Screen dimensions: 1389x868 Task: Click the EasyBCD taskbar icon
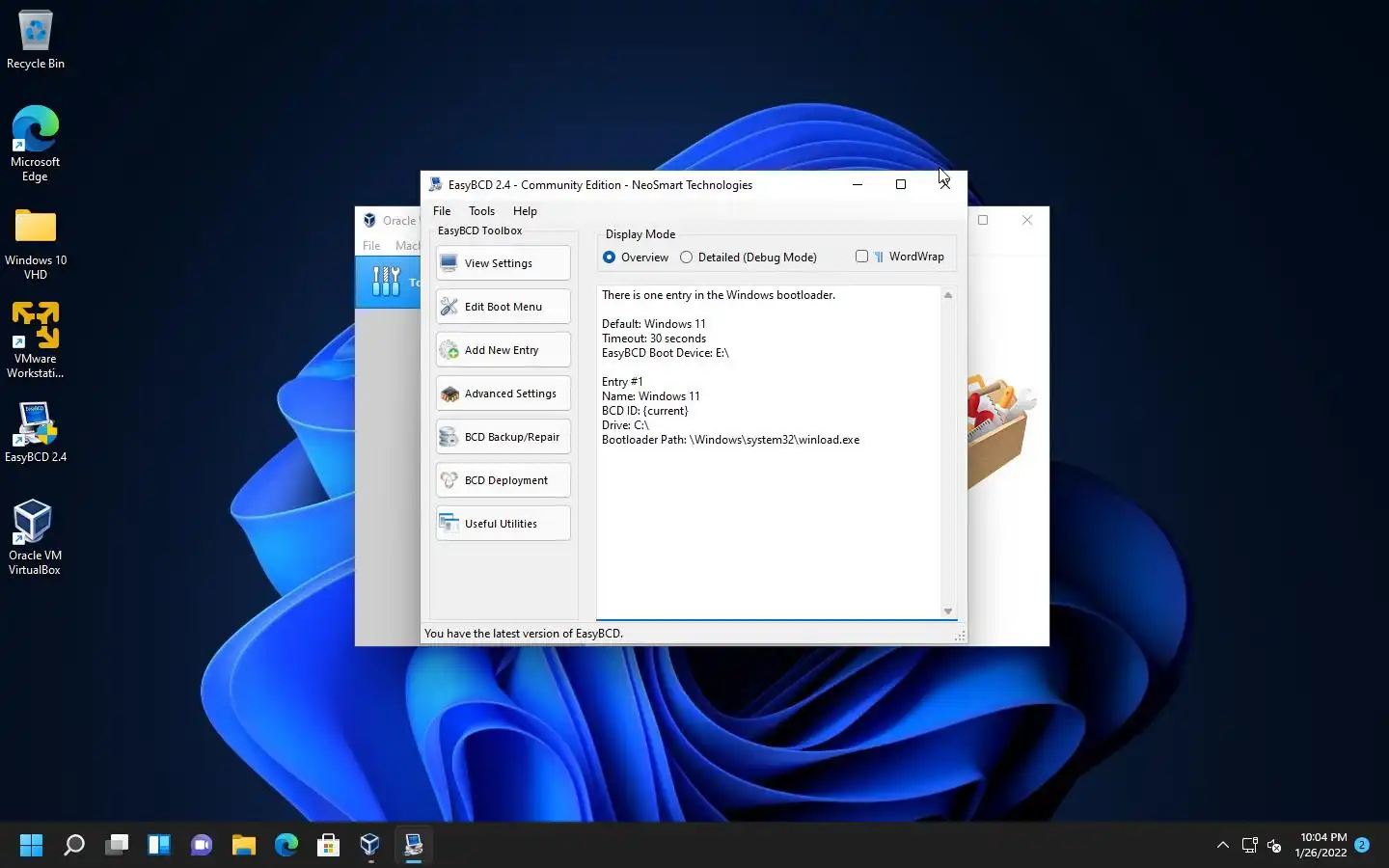pos(414,846)
